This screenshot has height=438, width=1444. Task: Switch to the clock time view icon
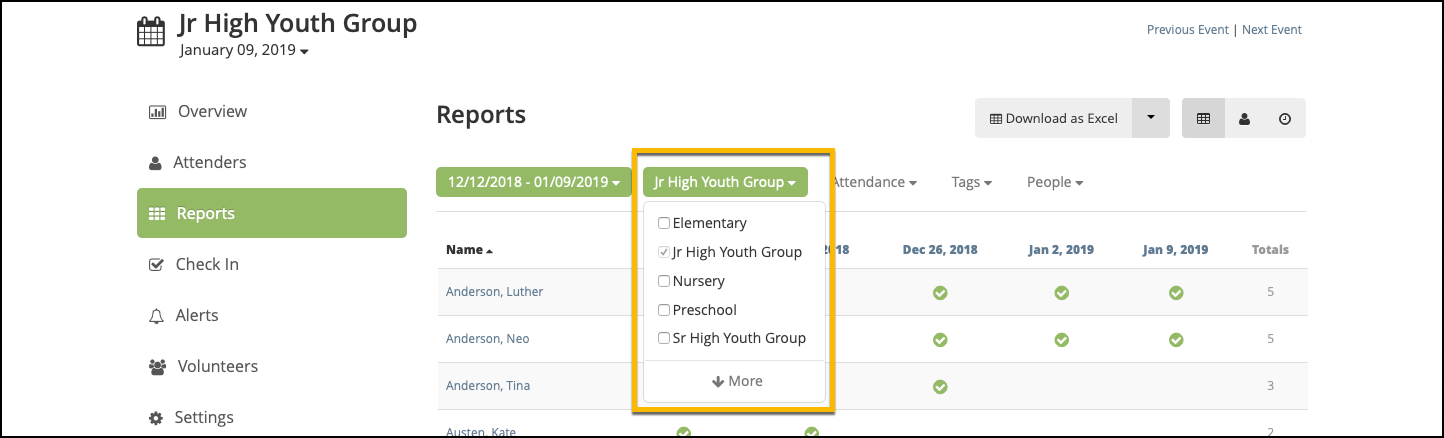point(1285,118)
